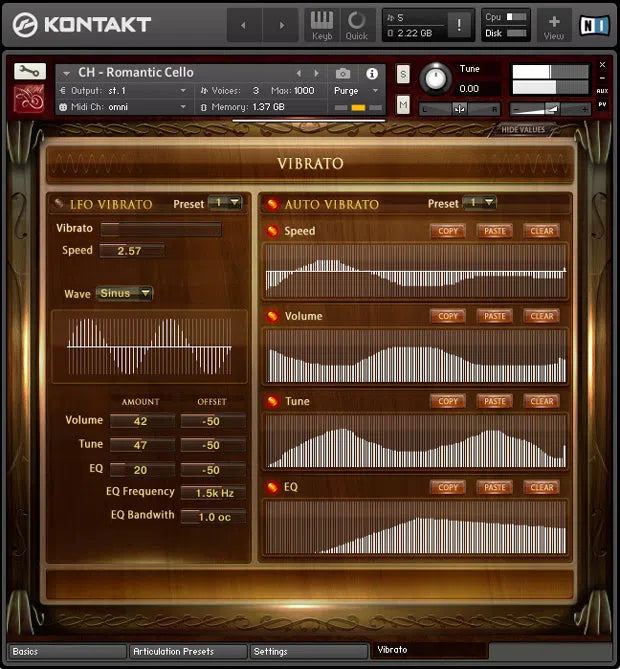Click COPY button for Volume curve
The image size is (620, 669).
coord(448,316)
